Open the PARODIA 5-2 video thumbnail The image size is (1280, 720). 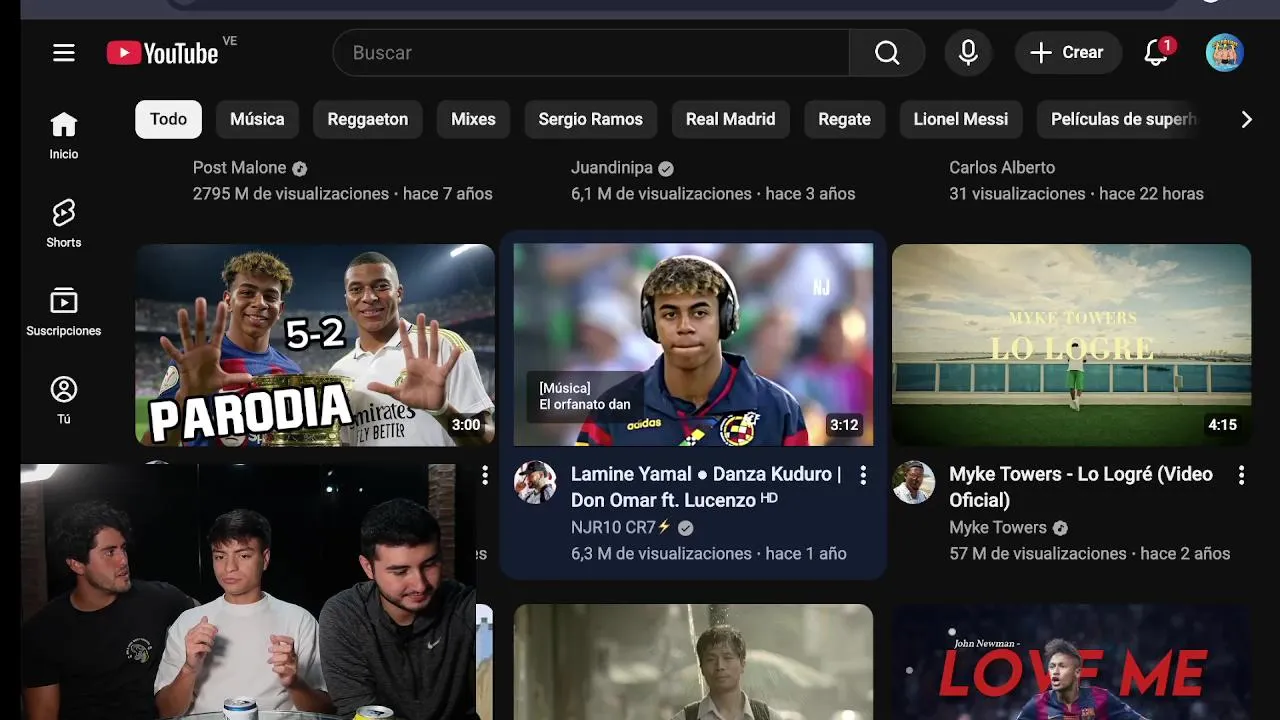(315, 345)
